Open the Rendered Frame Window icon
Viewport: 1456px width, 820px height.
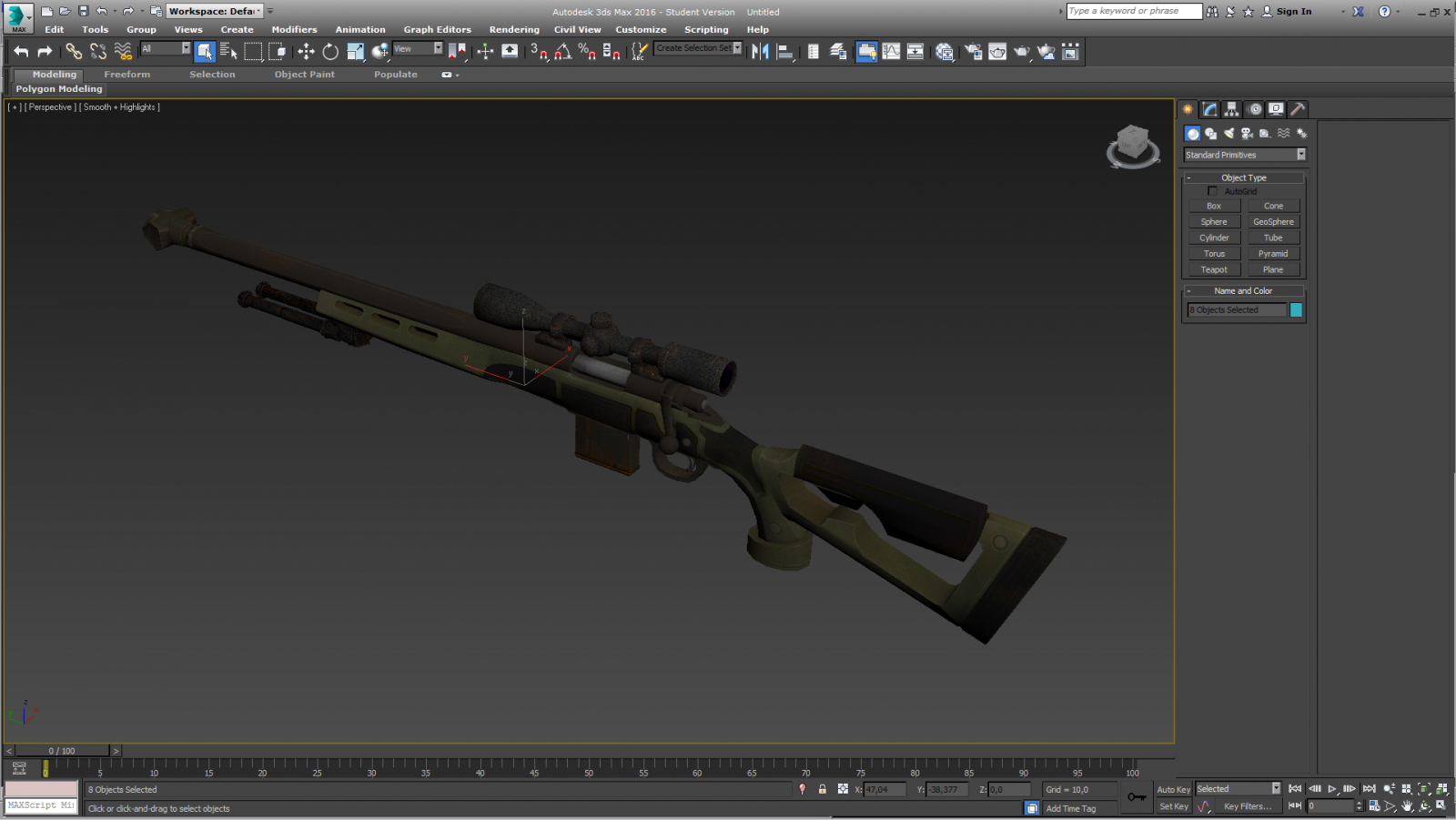997,52
